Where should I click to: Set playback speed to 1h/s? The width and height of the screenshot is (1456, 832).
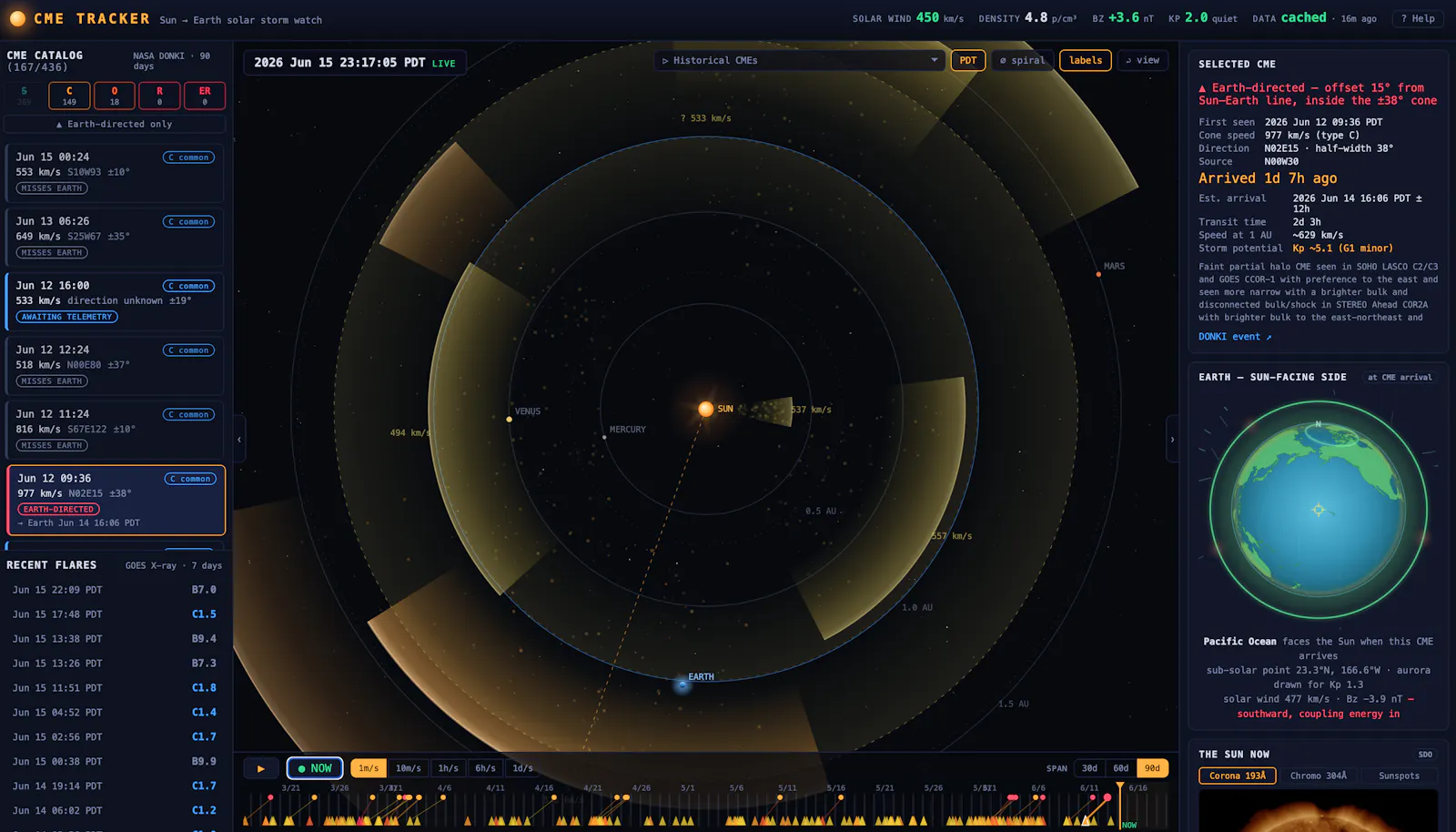pyautogui.click(x=449, y=768)
